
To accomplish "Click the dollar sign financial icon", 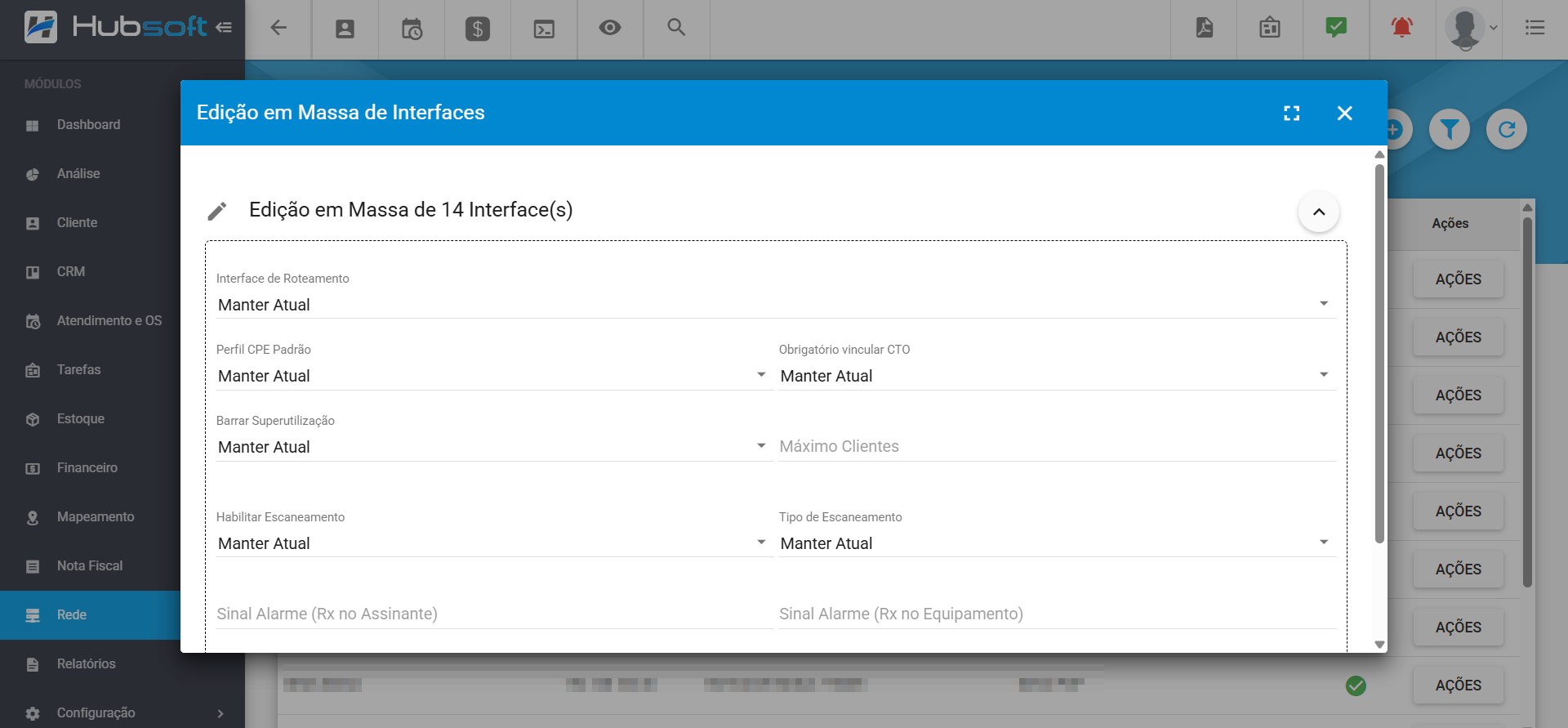I will coord(477,29).
